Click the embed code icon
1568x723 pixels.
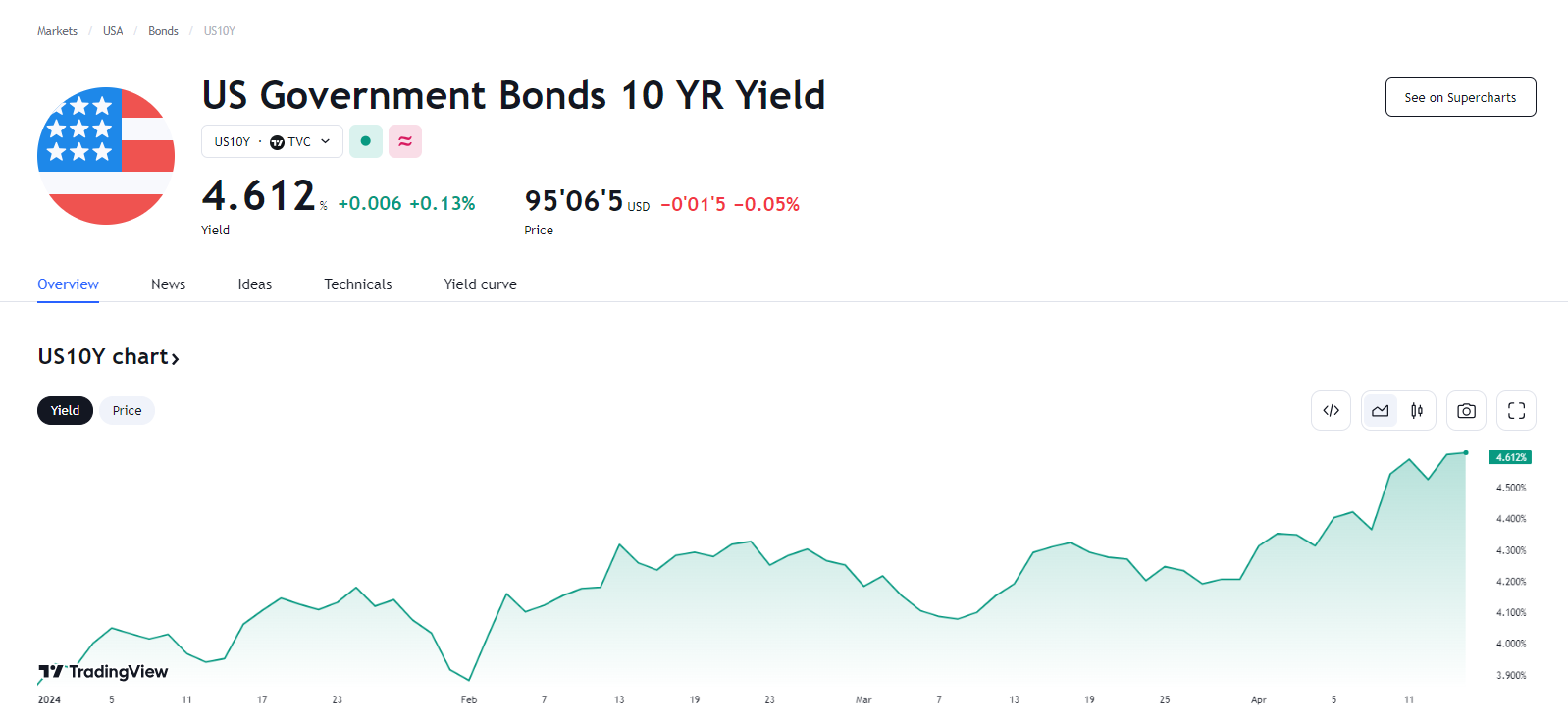pos(1331,411)
